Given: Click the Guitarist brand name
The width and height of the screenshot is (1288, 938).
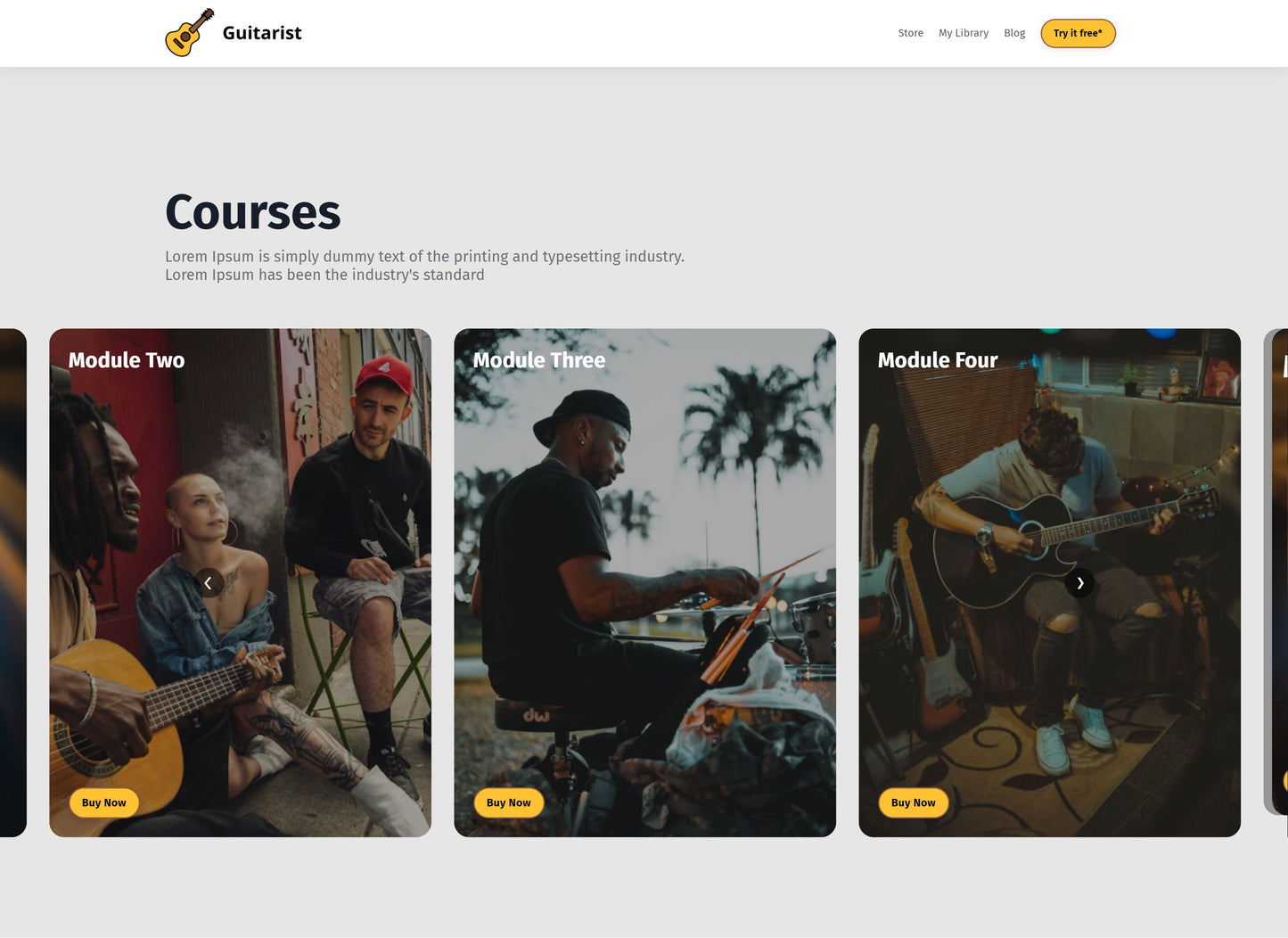Looking at the screenshot, I should pos(262,33).
